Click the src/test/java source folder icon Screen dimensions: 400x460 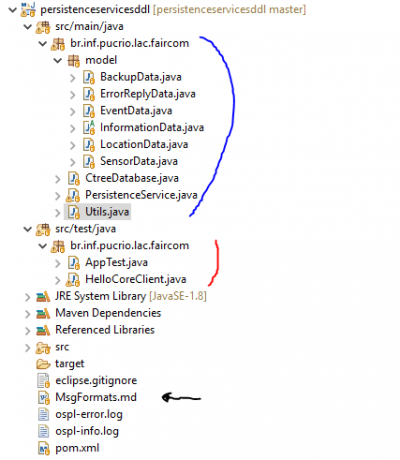tap(43, 229)
